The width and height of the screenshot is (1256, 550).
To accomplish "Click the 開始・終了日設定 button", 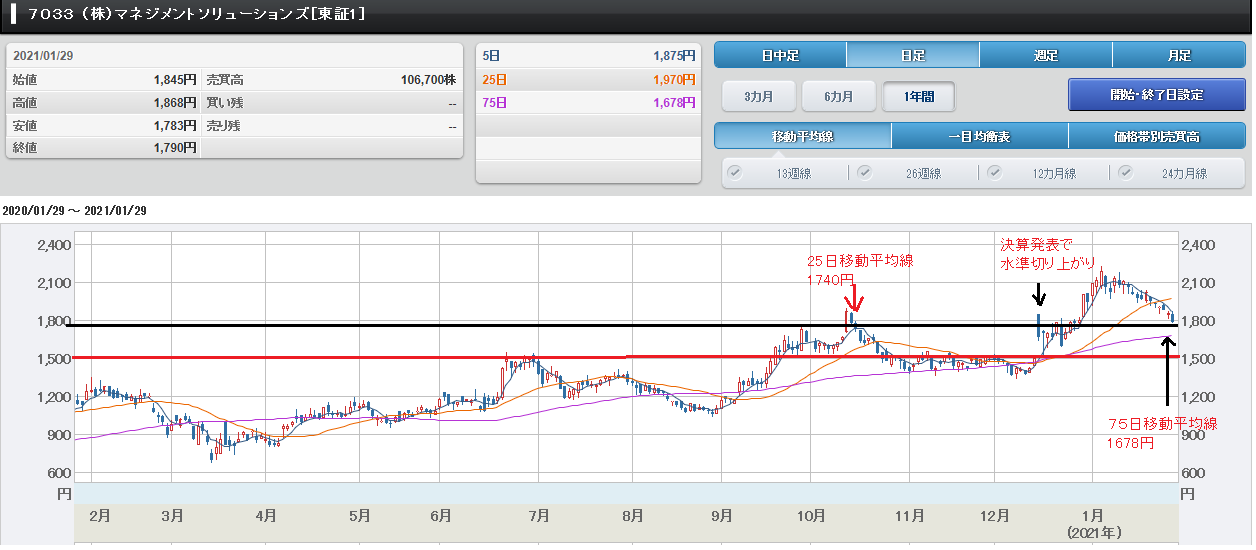I will pyautogui.click(x=1156, y=95).
